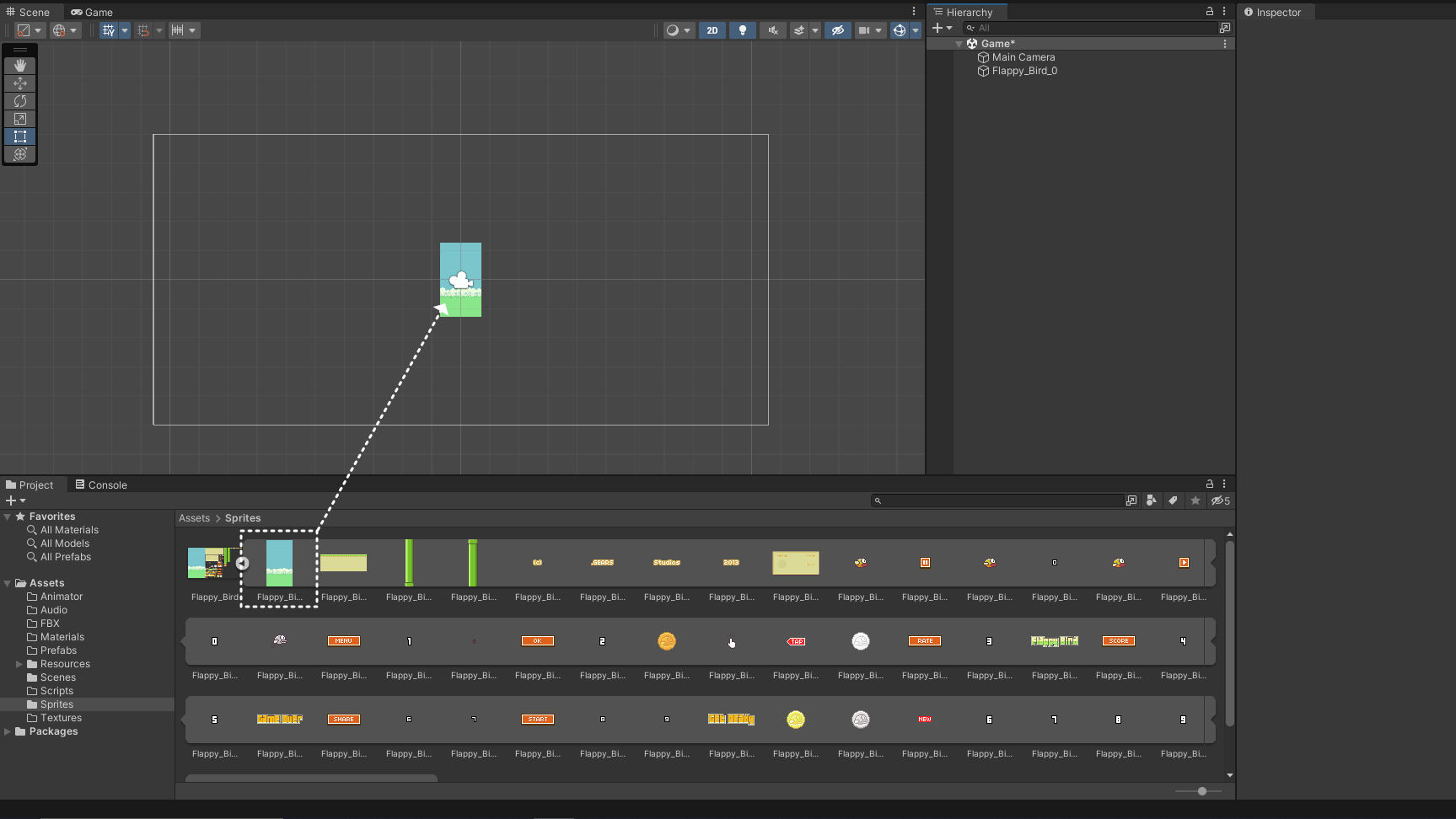Collapse the Assets tree
The width and height of the screenshot is (1456, 819).
(x=8, y=583)
